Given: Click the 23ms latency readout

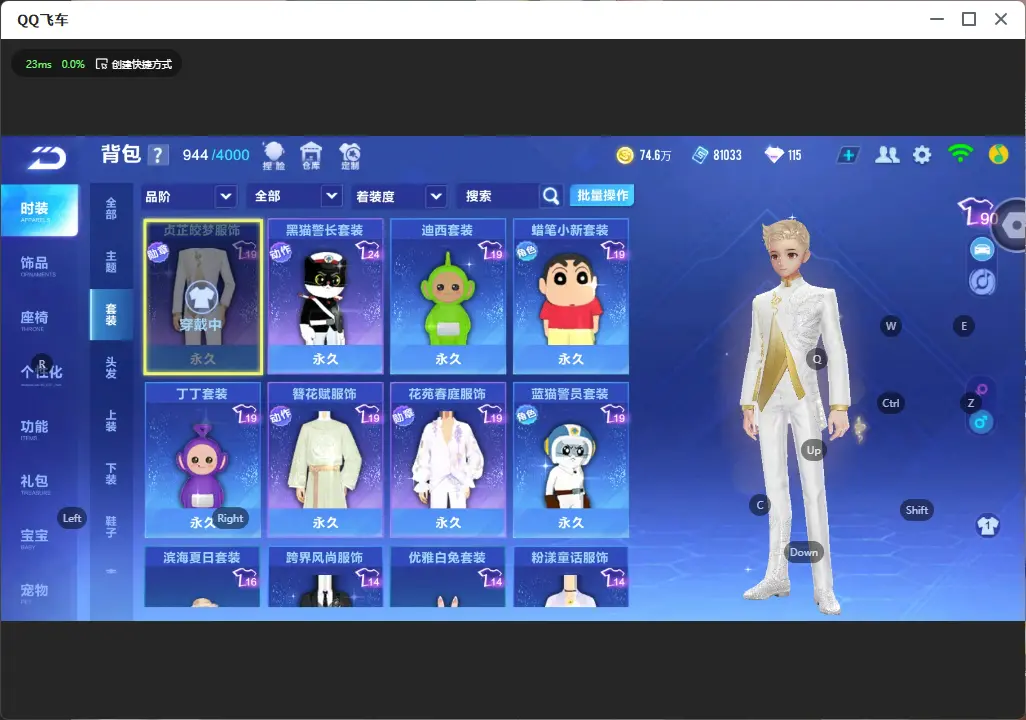Looking at the screenshot, I should pos(39,64).
